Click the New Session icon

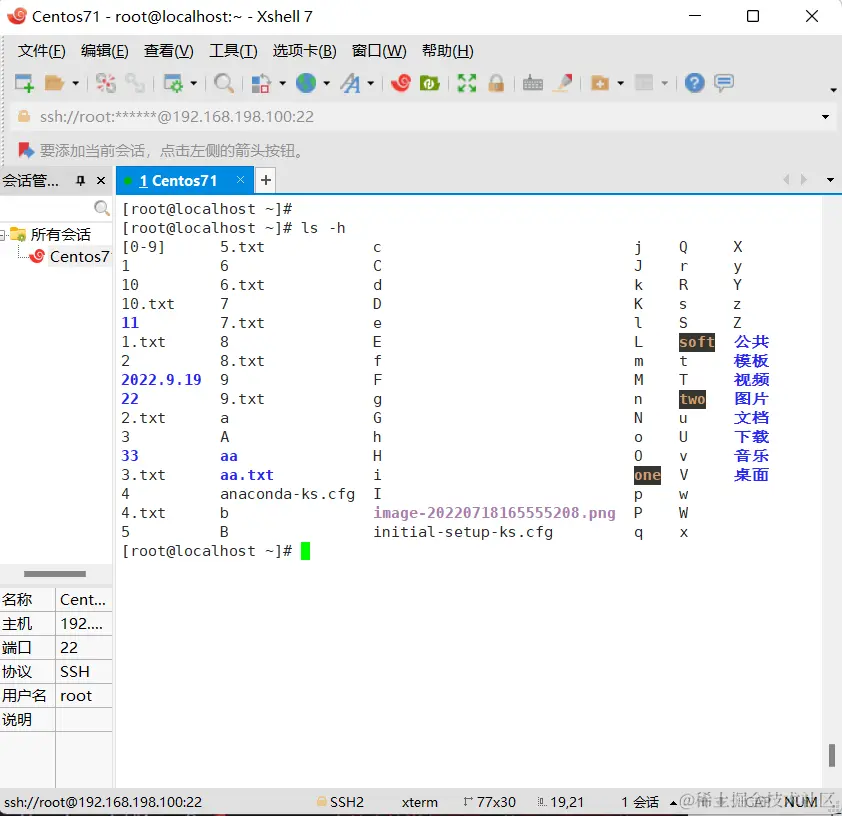point(24,83)
